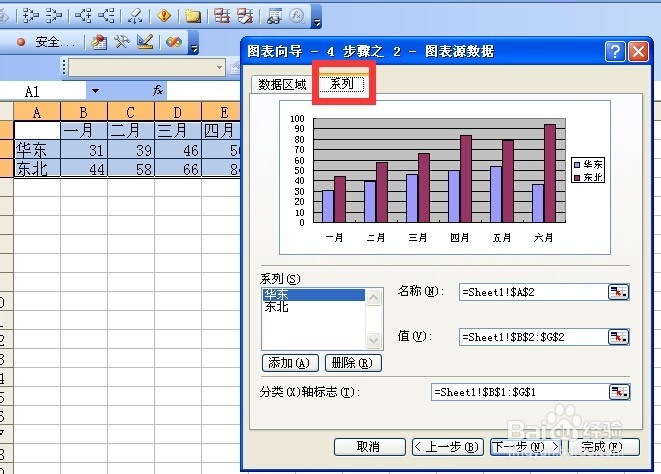The image size is (661, 474).
Task: Open the Name Box dropdown arrow
Action: tap(95, 91)
